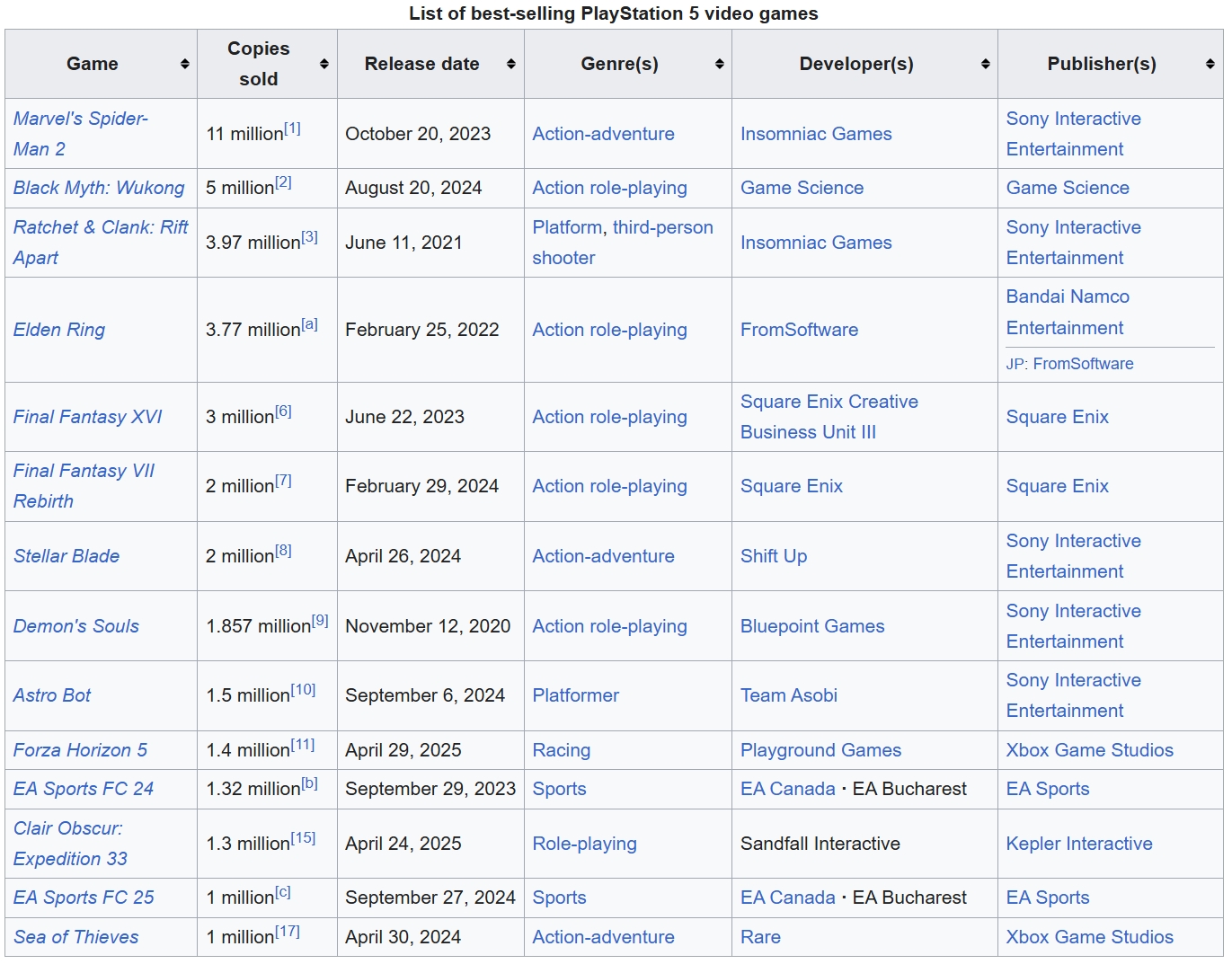
Task: Follow citation [6] next to 3 million
Action: pyautogui.click(x=284, y=411)
